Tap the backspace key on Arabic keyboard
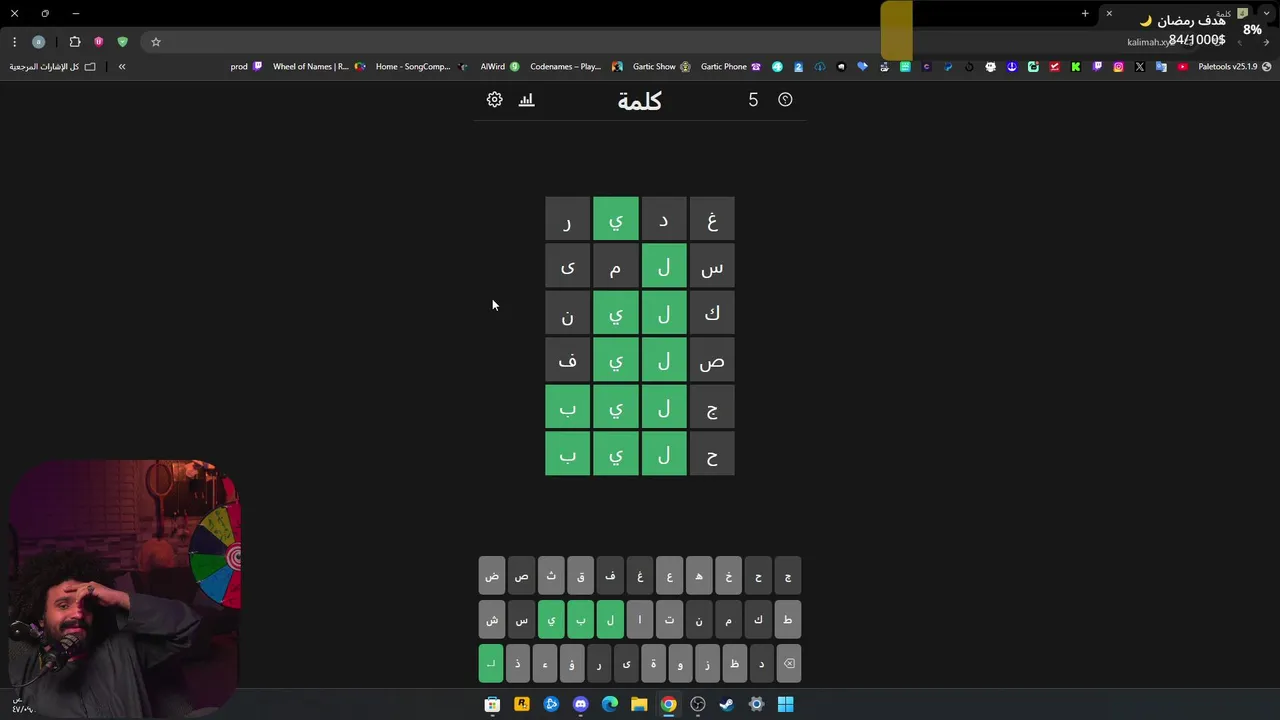The image size is (1280, 720). tap(788, 663)
